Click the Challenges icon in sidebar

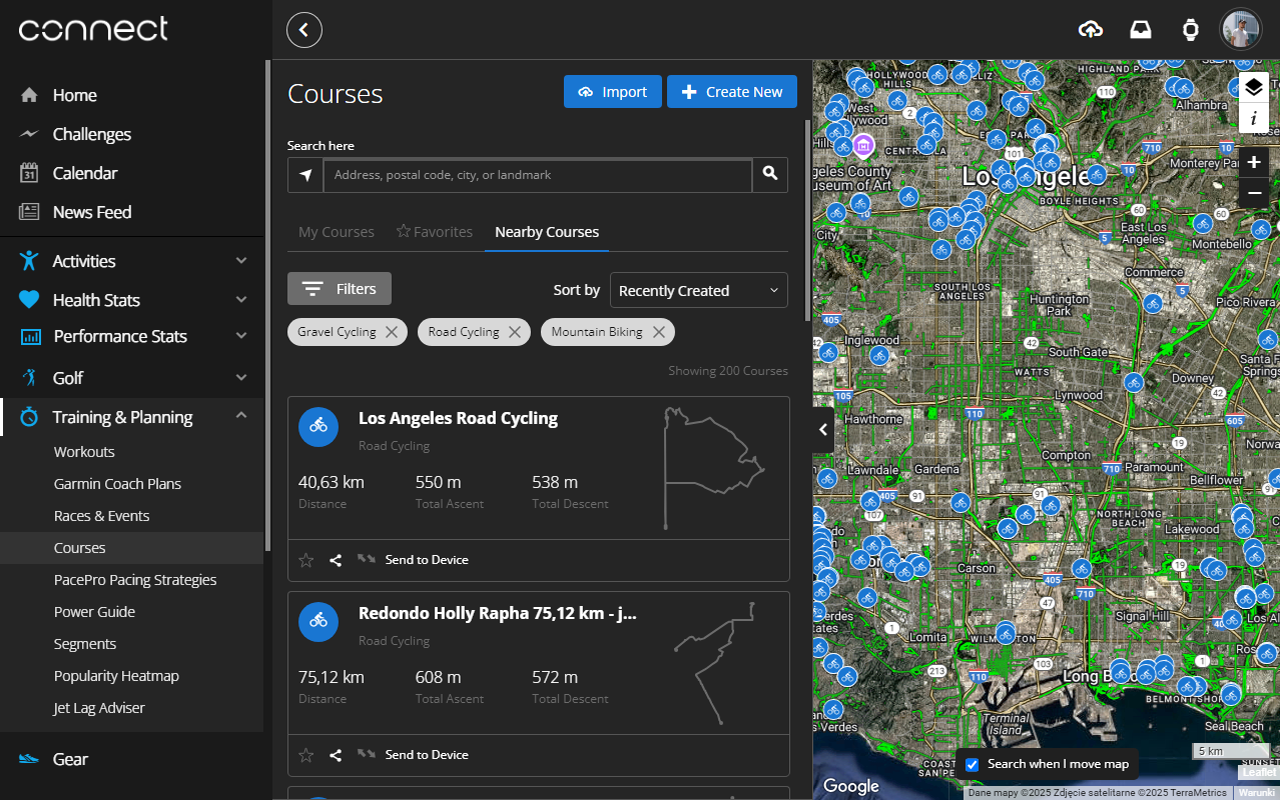(29, 134)
